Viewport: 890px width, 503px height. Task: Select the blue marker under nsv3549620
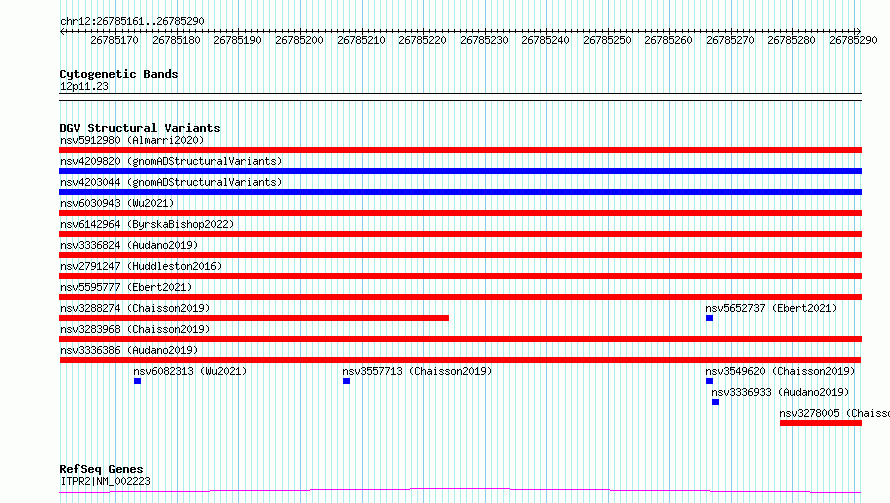[x=710, y=381]
